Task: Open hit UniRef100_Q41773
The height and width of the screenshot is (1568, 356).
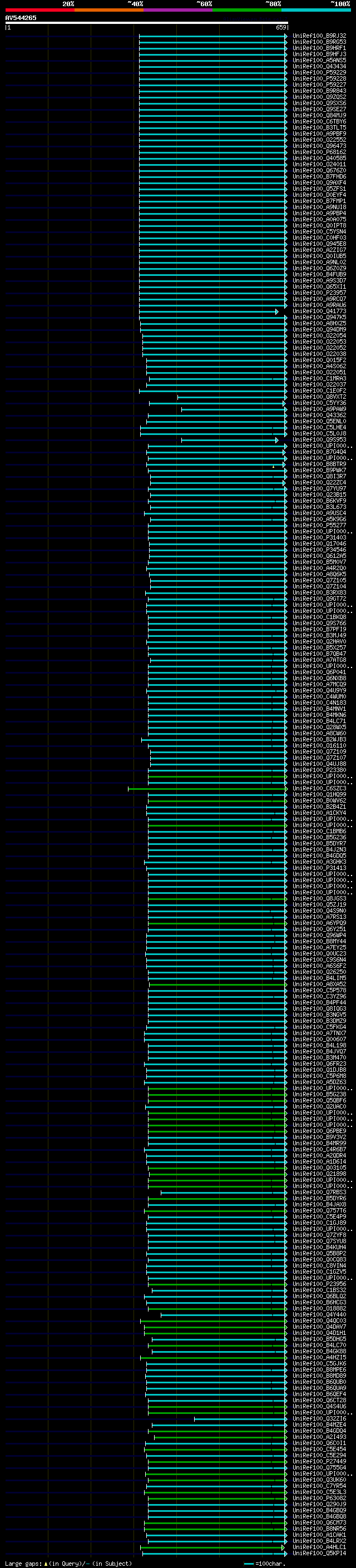Action: point(319,311)
